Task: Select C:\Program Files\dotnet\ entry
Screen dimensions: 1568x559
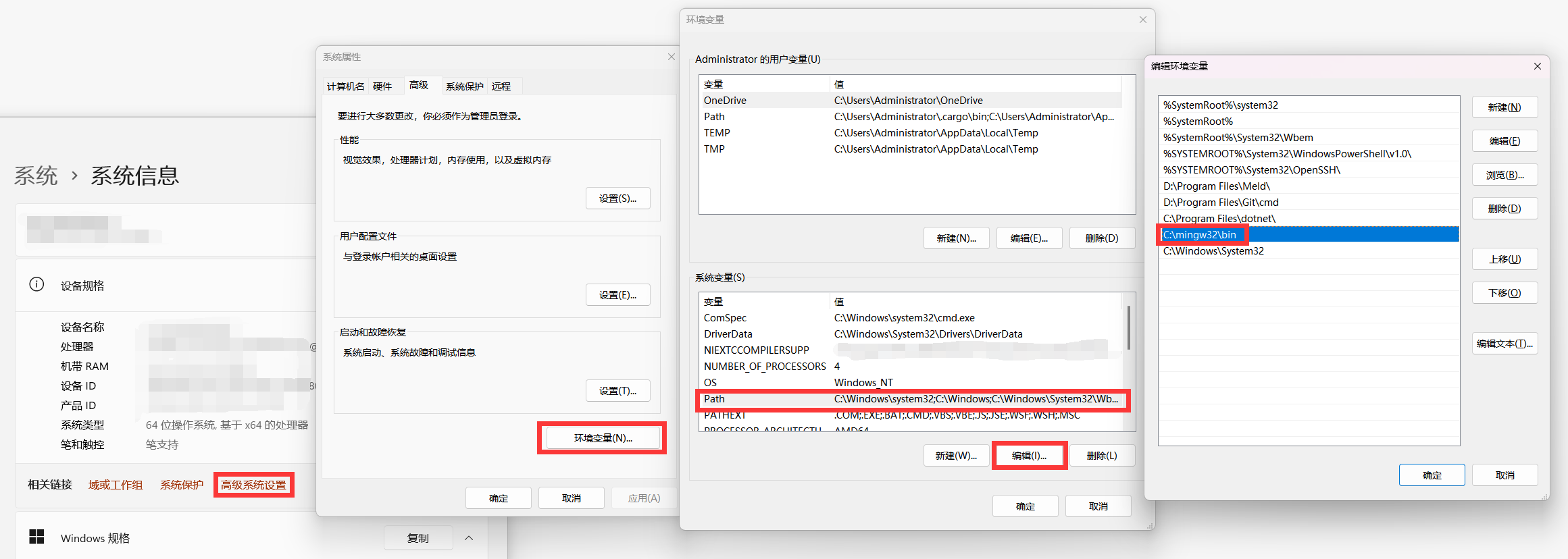Action: click(1309, 219)
